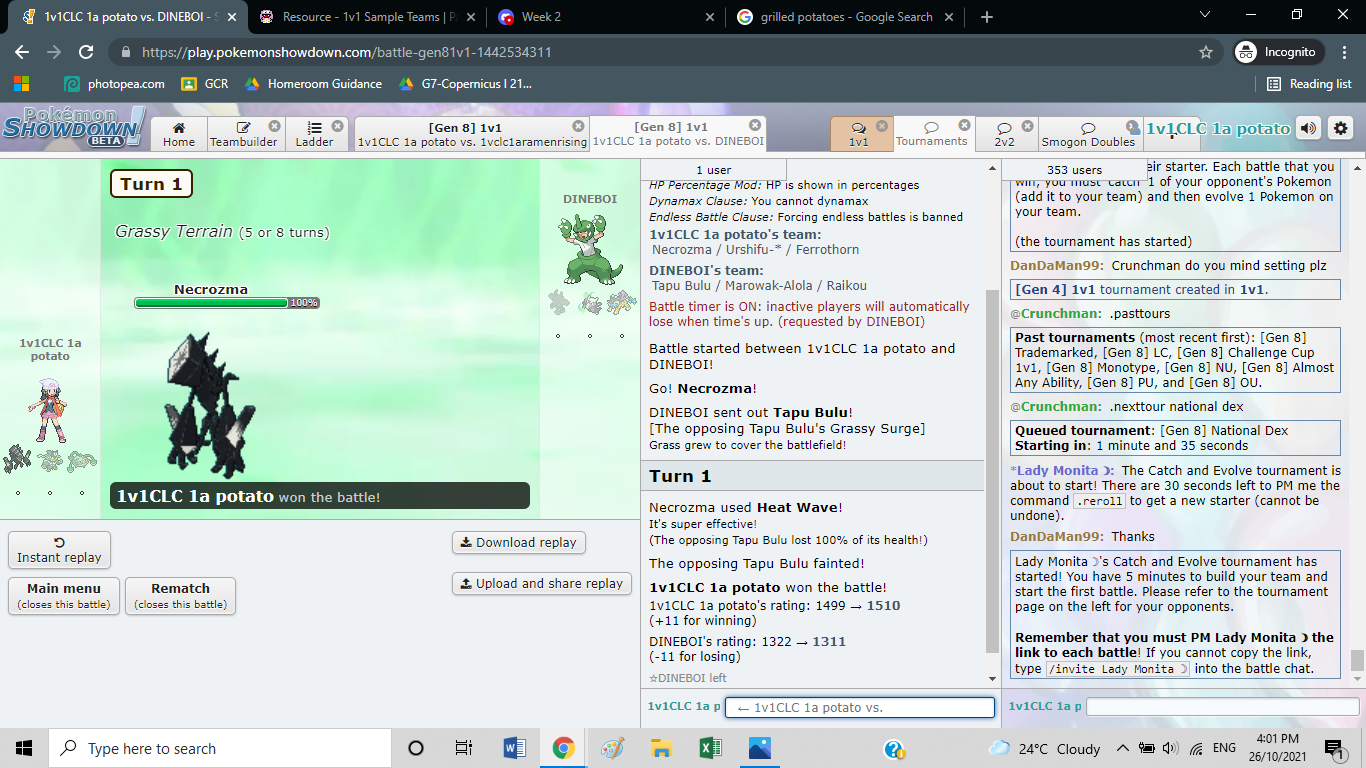The width and height of the screenshot is (1366, 768).
Task: Click Main menu button
Action: 64,595
